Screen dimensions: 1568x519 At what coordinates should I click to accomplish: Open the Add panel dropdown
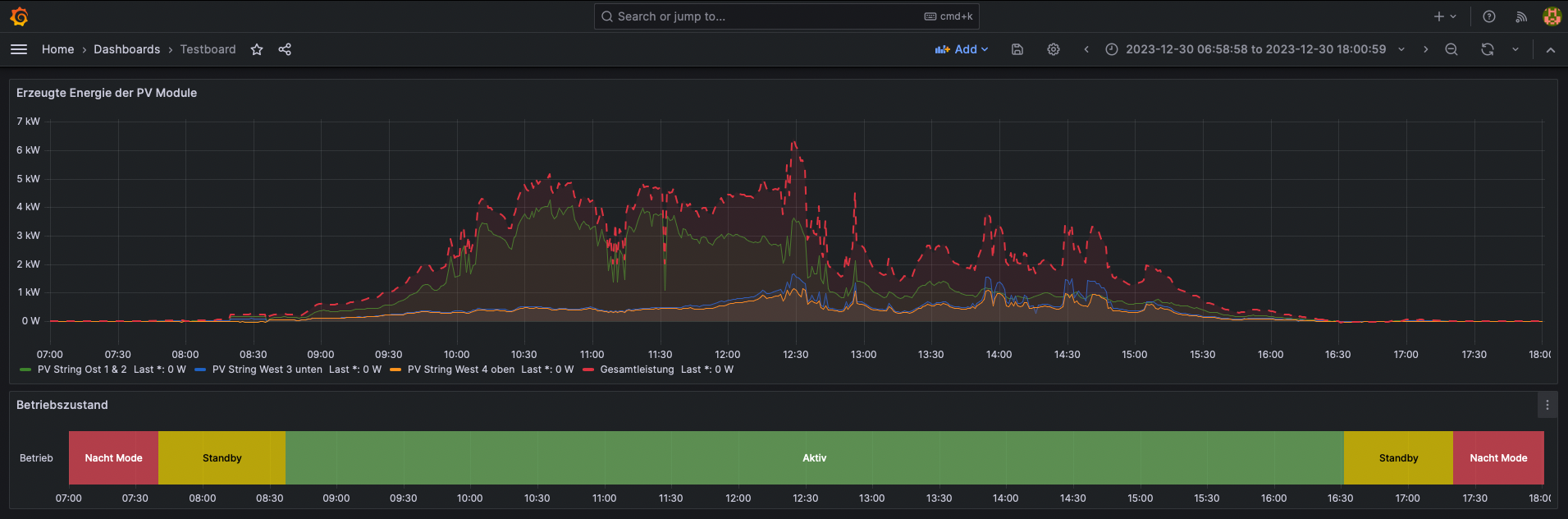[x=962, y=49]
